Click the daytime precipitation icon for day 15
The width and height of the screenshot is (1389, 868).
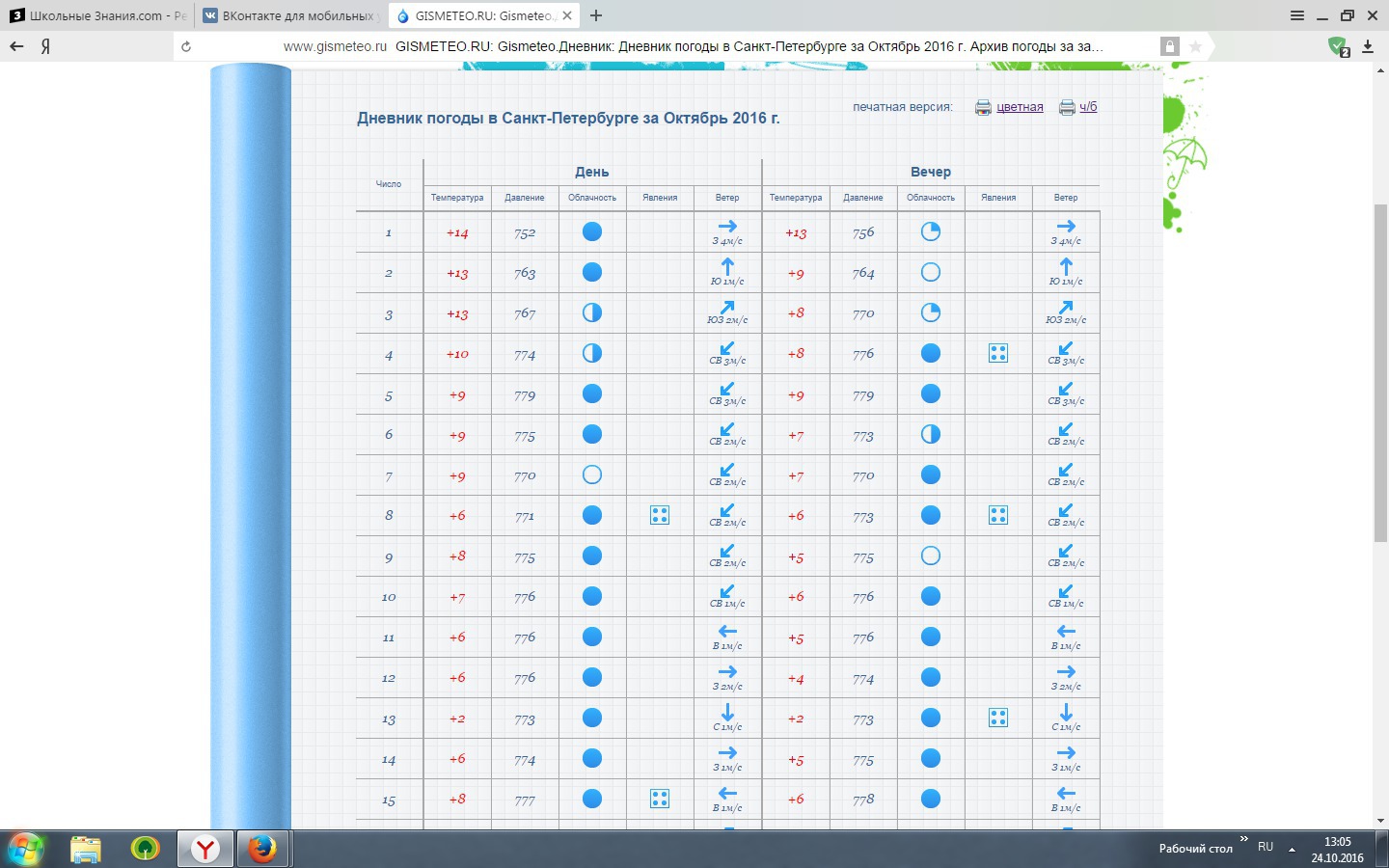(x=660, y=799)
